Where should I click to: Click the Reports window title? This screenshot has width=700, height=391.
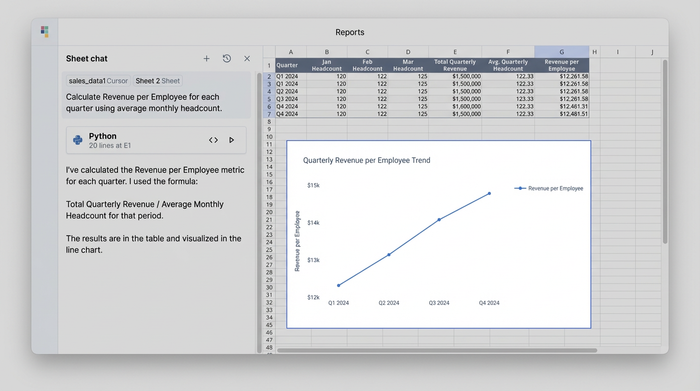tap(350, 32)
